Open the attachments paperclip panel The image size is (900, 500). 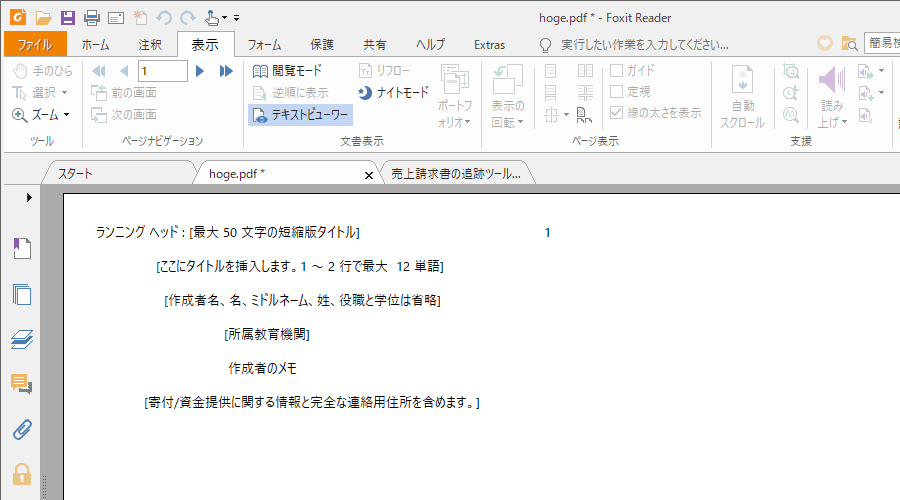[22, 429]
